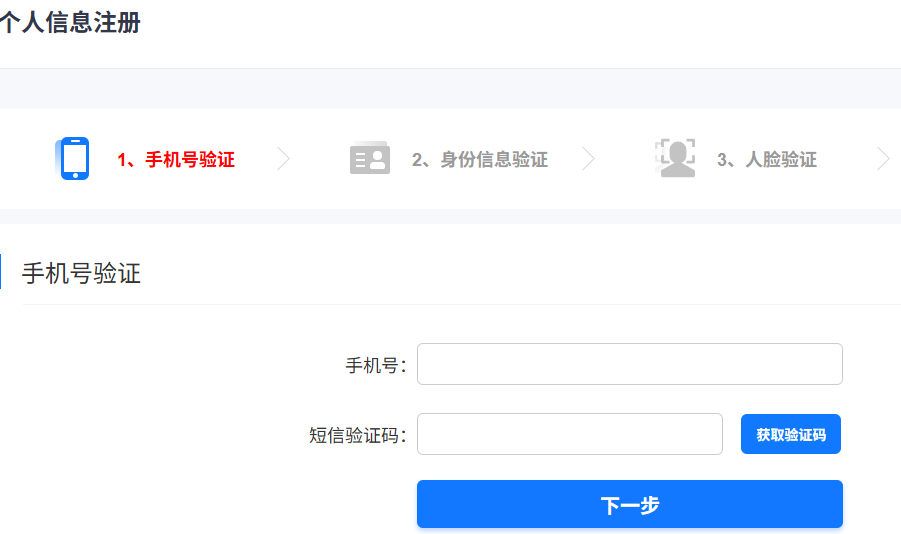Image resolution: width=901 pixels, height=534 pixels.
Task: Click the chevron arrow after 身份信息验证 step
Action: [x=588, y=159]
